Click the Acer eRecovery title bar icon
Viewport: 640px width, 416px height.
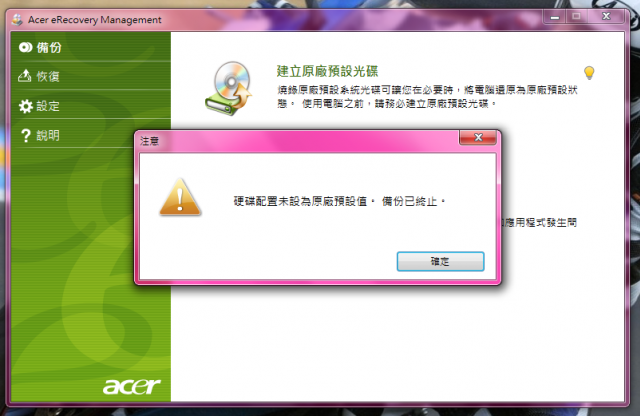(x=17, y=20)
